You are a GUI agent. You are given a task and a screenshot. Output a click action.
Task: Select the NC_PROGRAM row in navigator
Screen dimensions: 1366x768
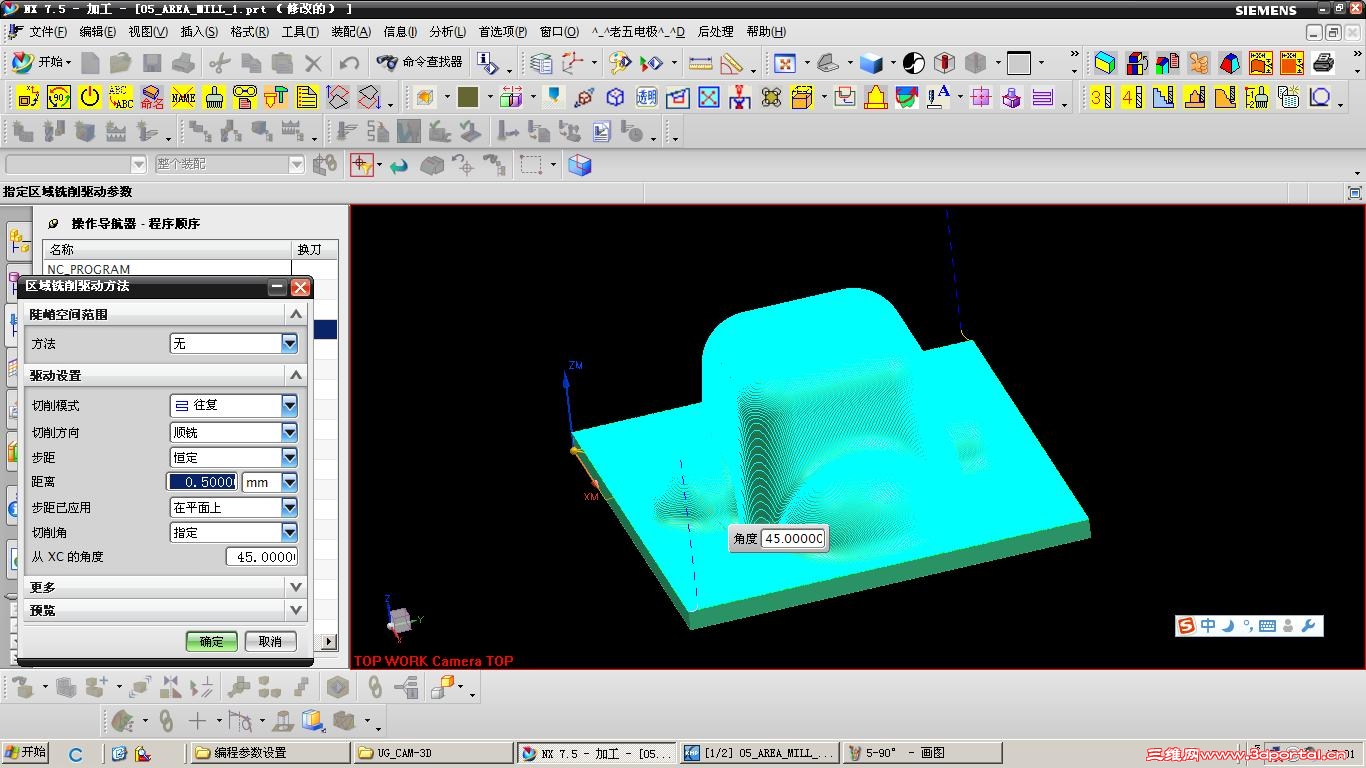(x=168, y=269)
